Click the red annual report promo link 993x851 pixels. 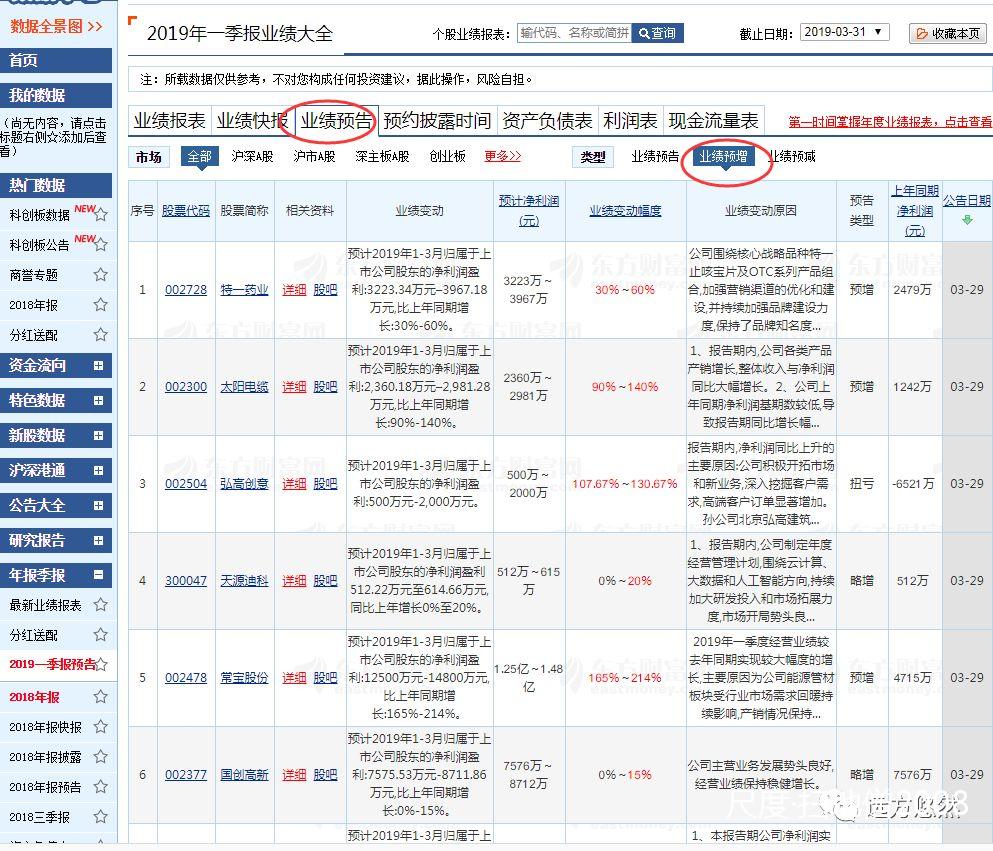click(890, 122)
